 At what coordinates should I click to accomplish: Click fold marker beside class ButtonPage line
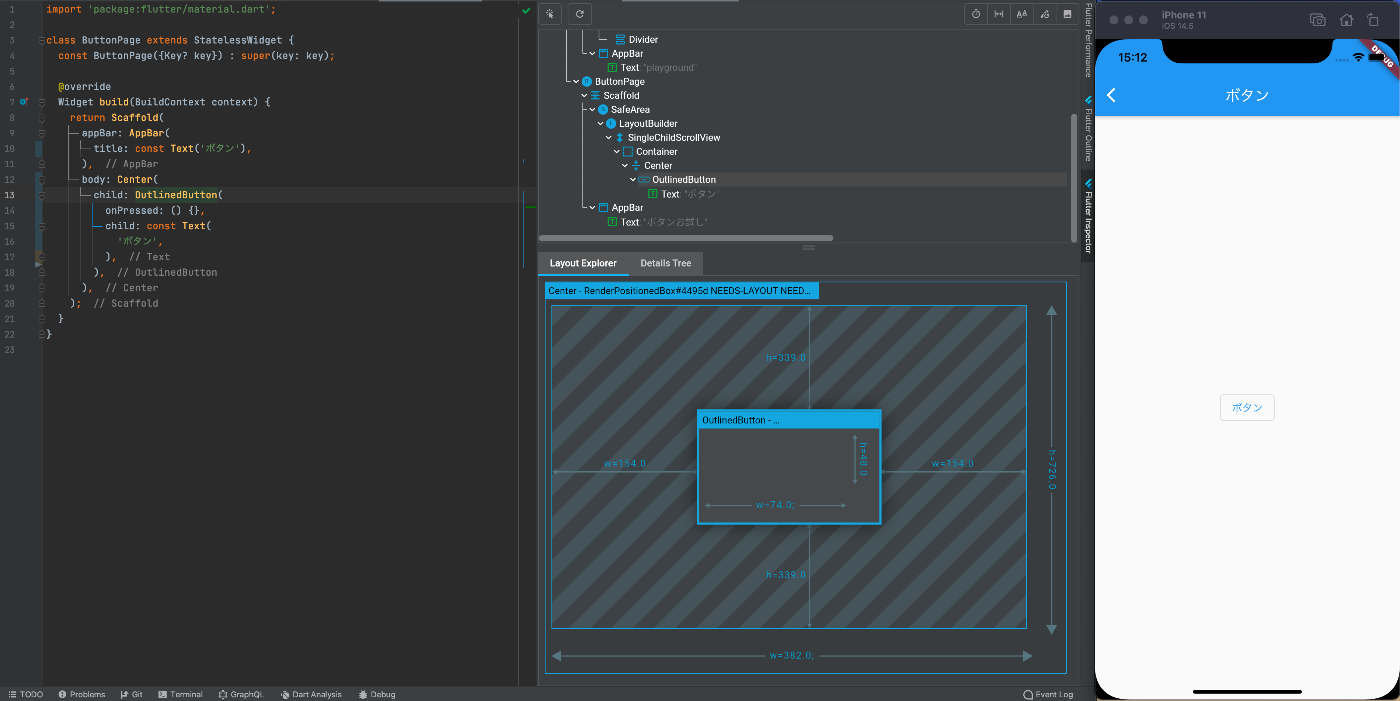click(x=40, y=41)
